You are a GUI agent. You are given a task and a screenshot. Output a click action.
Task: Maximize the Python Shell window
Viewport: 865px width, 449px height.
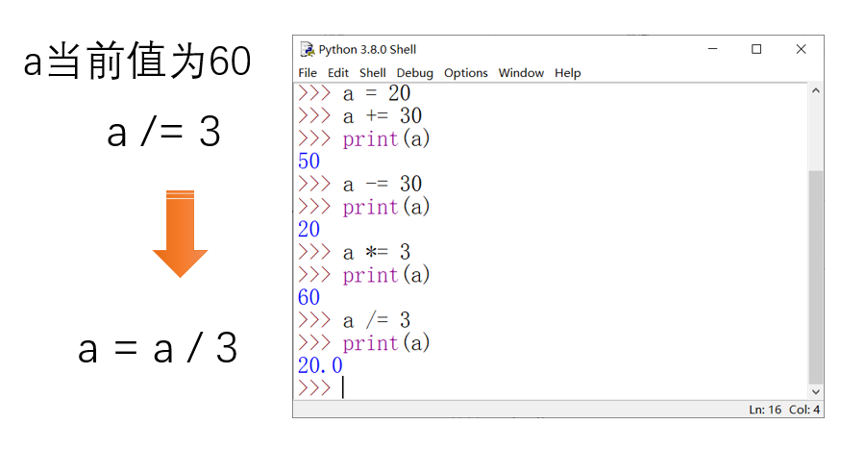pos(756,49)
